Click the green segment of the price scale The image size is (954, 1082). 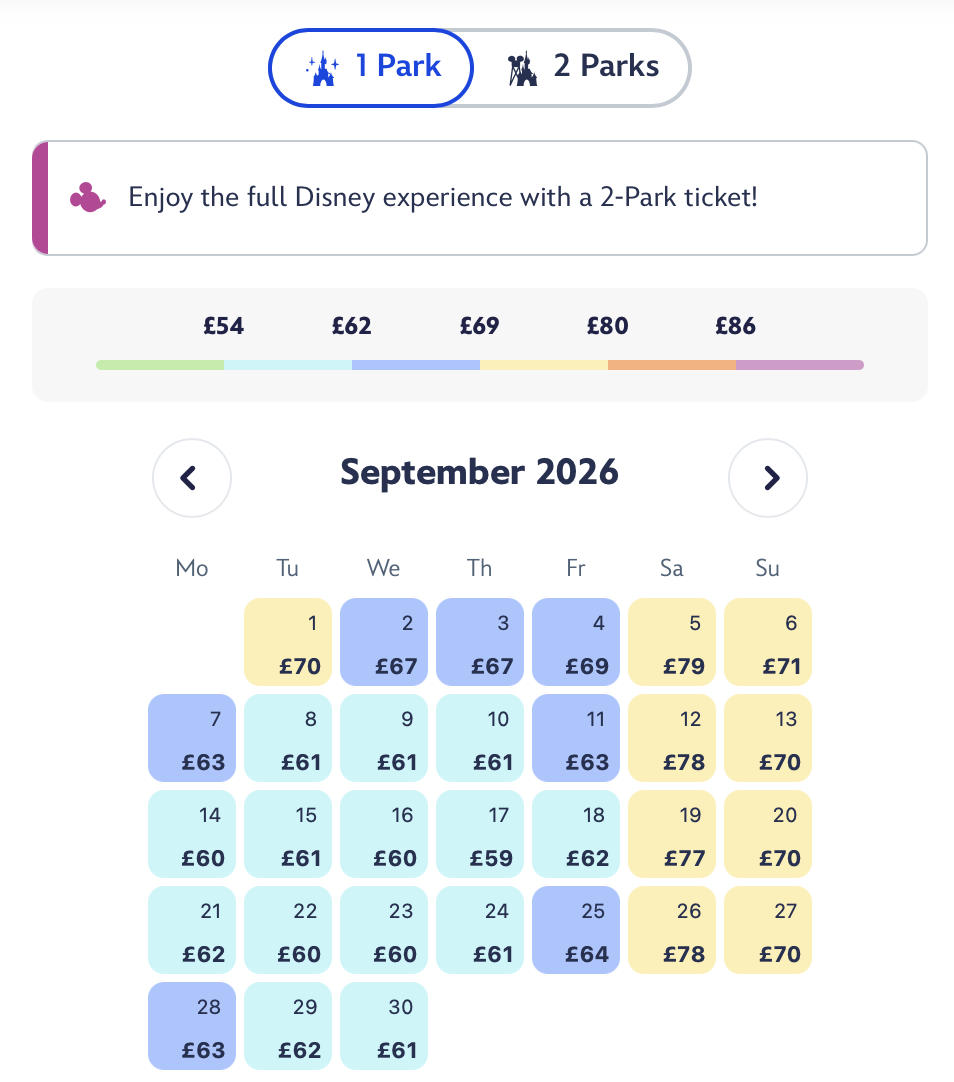[x=160, y=365]
